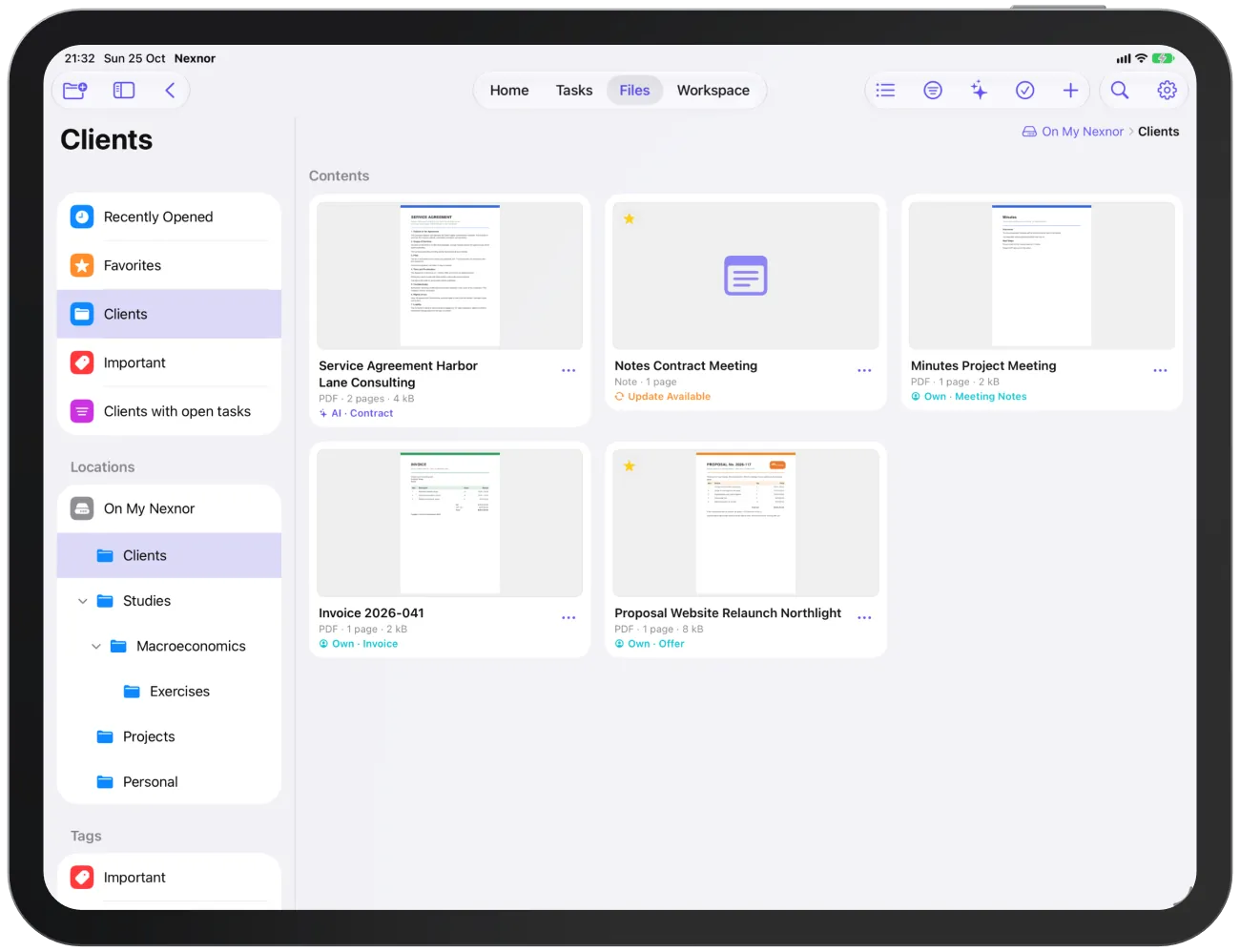Switch to the Home tab
1240x952 pixels.
point(509,91)
